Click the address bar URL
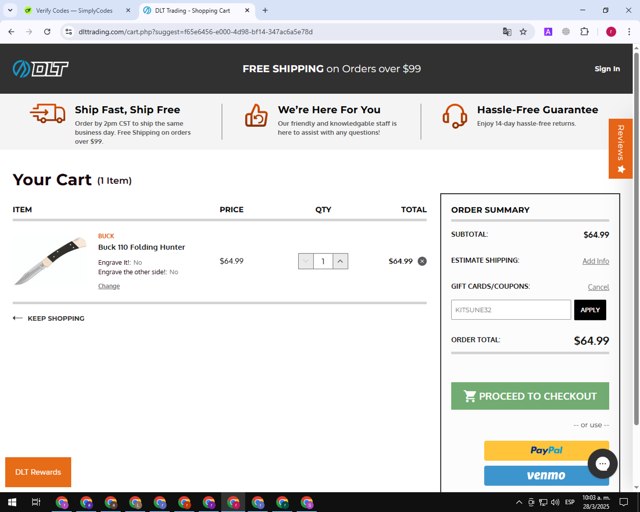Viewport: 640px width, 512px height. [195, 32]
